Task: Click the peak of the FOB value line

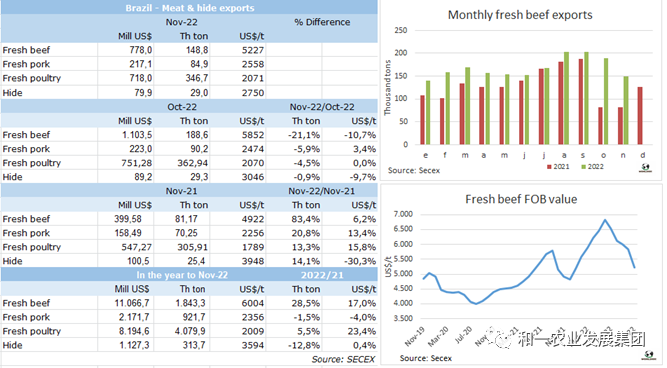Action: tap(605, 220)
